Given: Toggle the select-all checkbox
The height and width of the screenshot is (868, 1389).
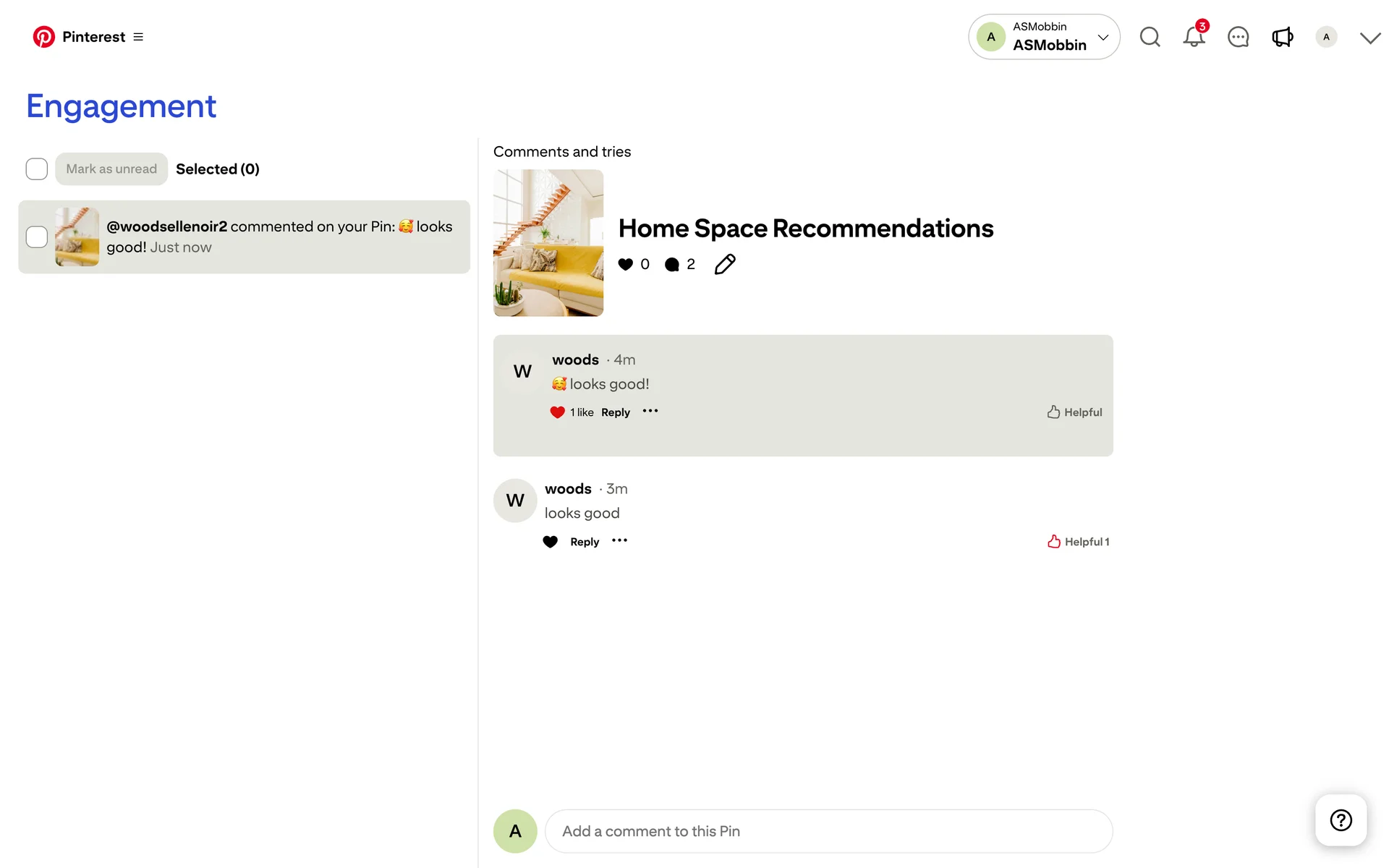Looking at the screenshot, I should tap(37, 169).
